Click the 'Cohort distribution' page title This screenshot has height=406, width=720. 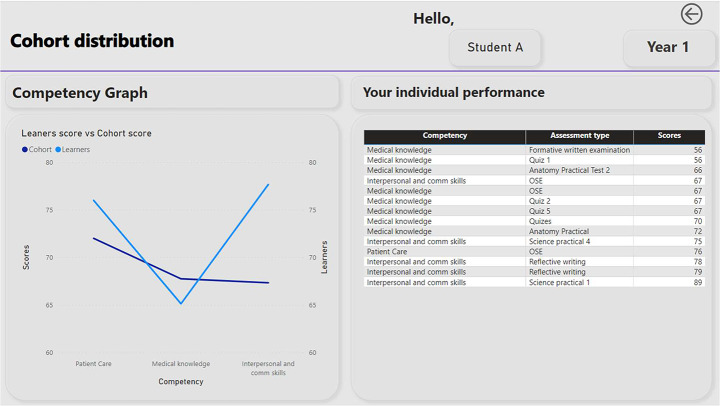point(92,41)
